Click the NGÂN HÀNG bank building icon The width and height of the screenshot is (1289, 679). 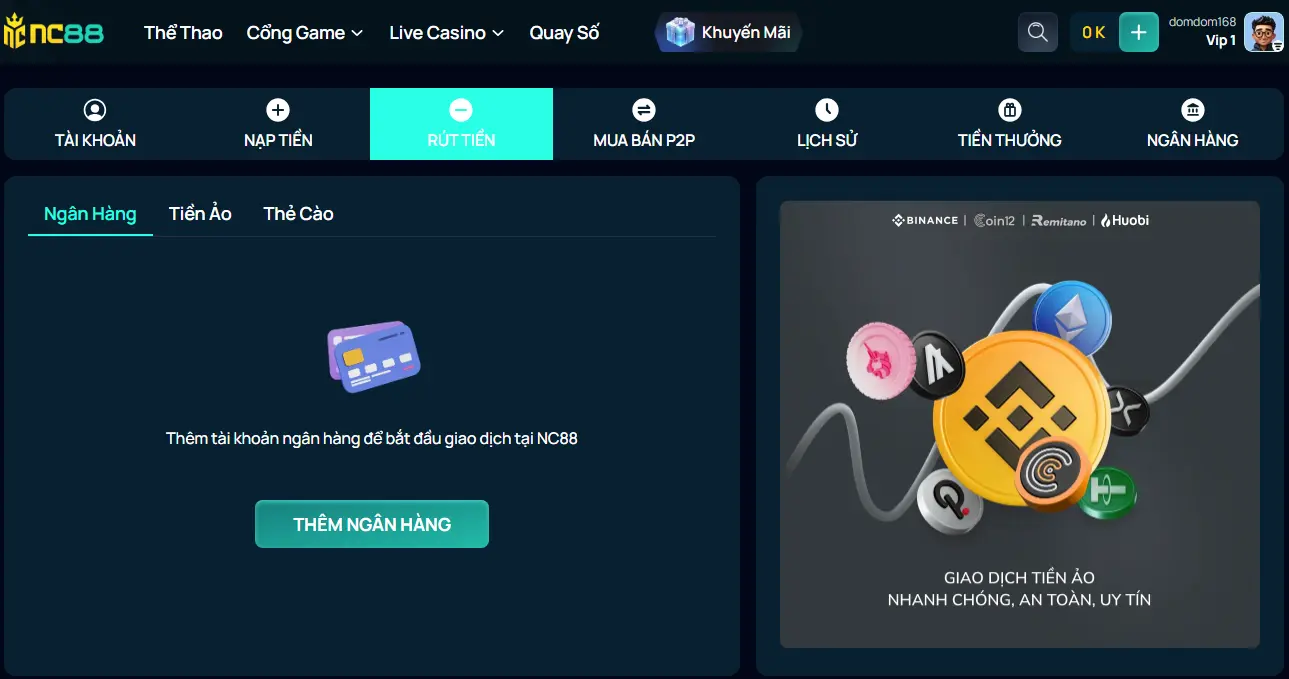pyautogui.click(x=1193, y=110)
